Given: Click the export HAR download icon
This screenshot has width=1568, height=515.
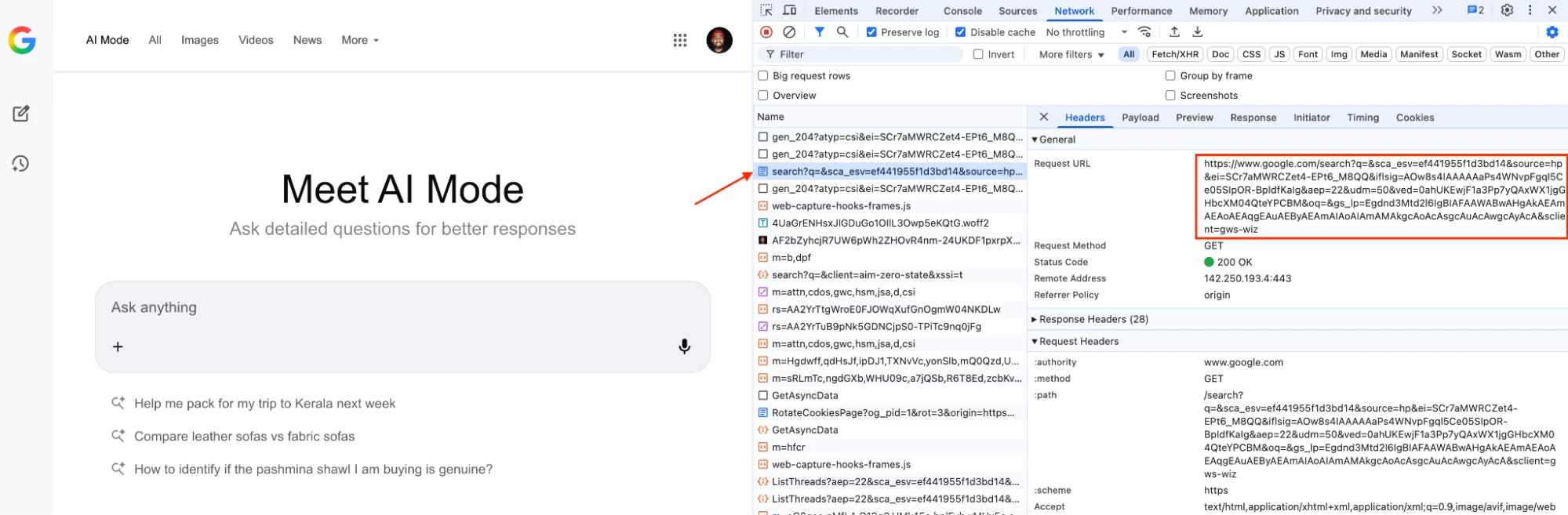Looking at the screenshot, I should click(1198, 32).
